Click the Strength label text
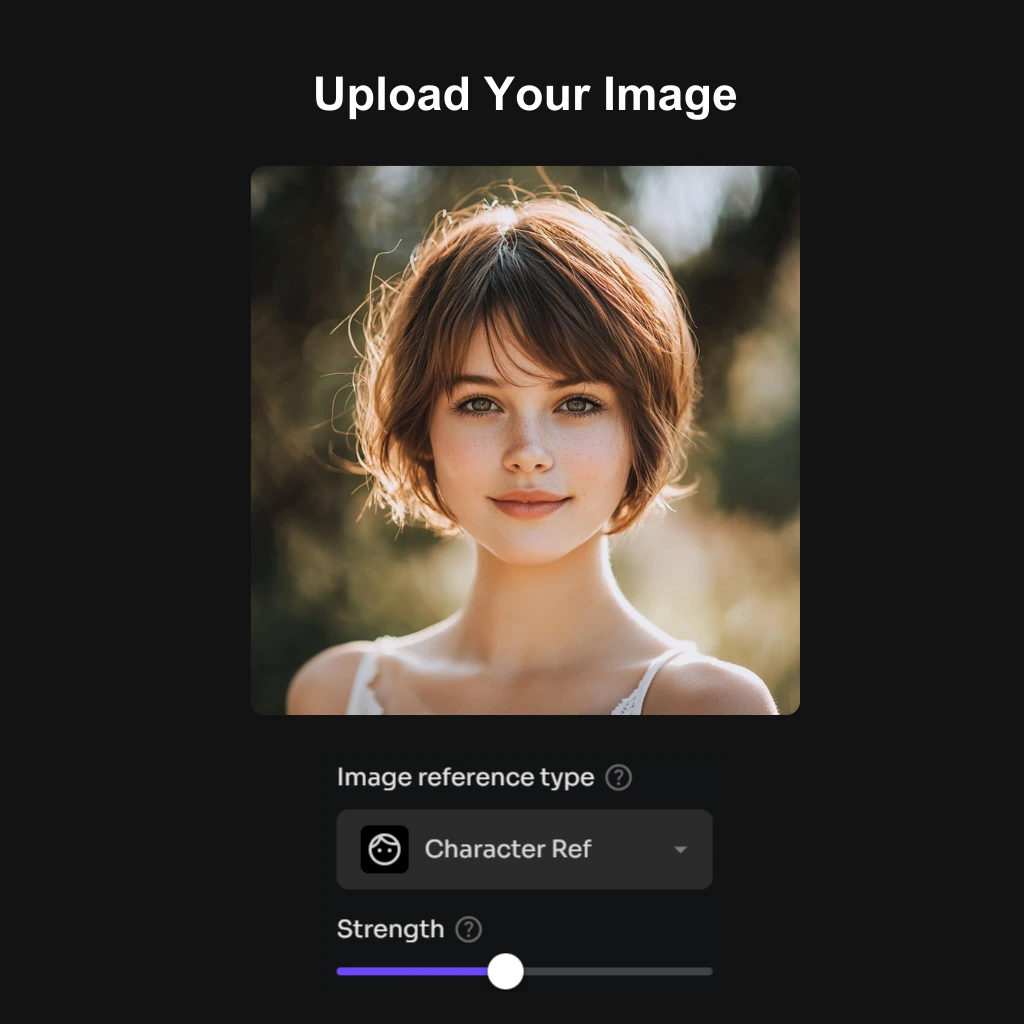Screen dimensions: 1024x1024 click(x=390, y=929)
